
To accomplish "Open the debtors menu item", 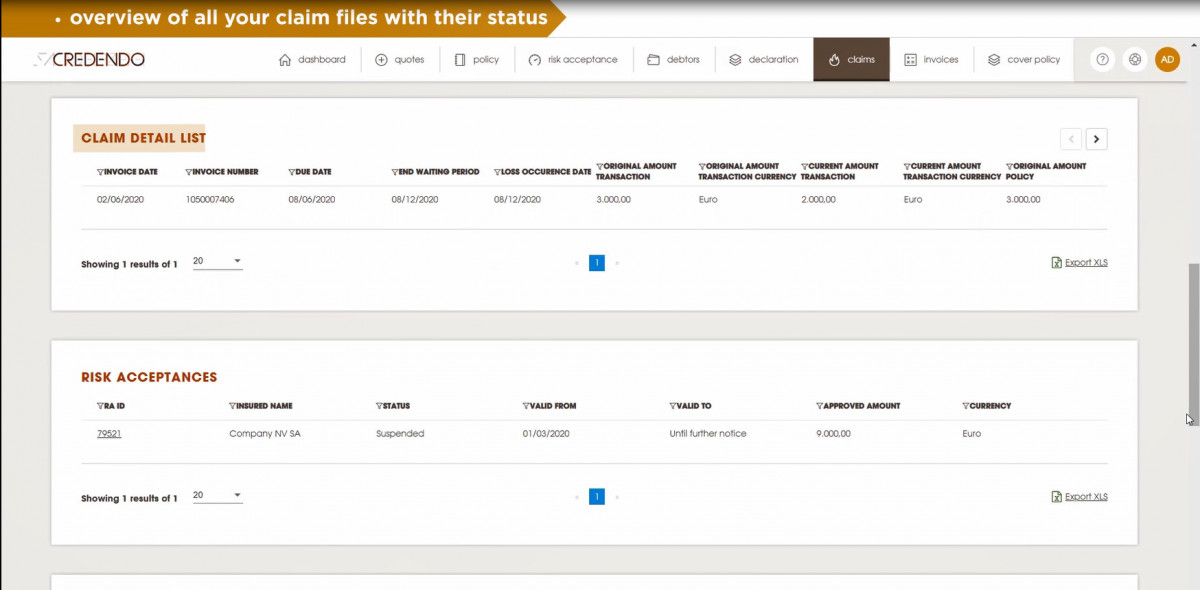I will pyautogui.click(x=673, y=60).
